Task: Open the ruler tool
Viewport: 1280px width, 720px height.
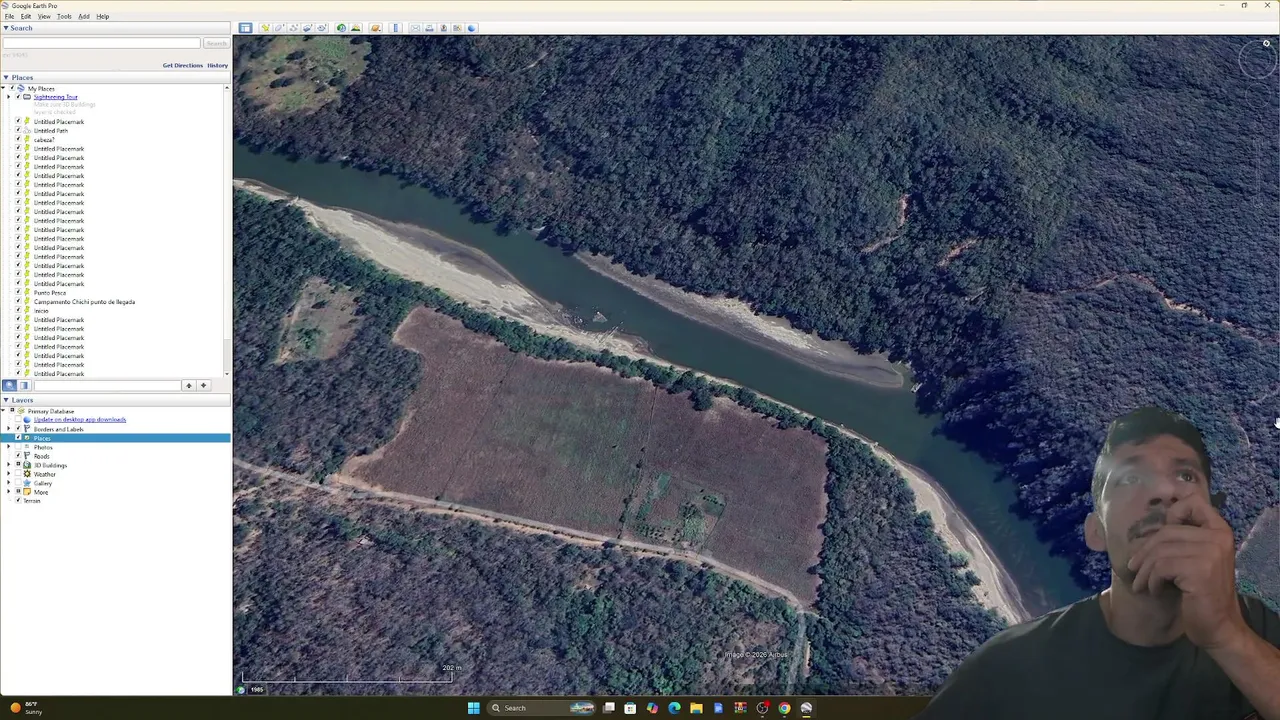Action: [396, 28]
